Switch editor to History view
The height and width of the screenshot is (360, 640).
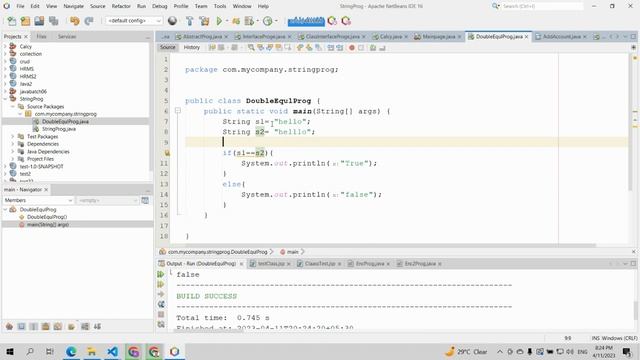tap(191, 47)
